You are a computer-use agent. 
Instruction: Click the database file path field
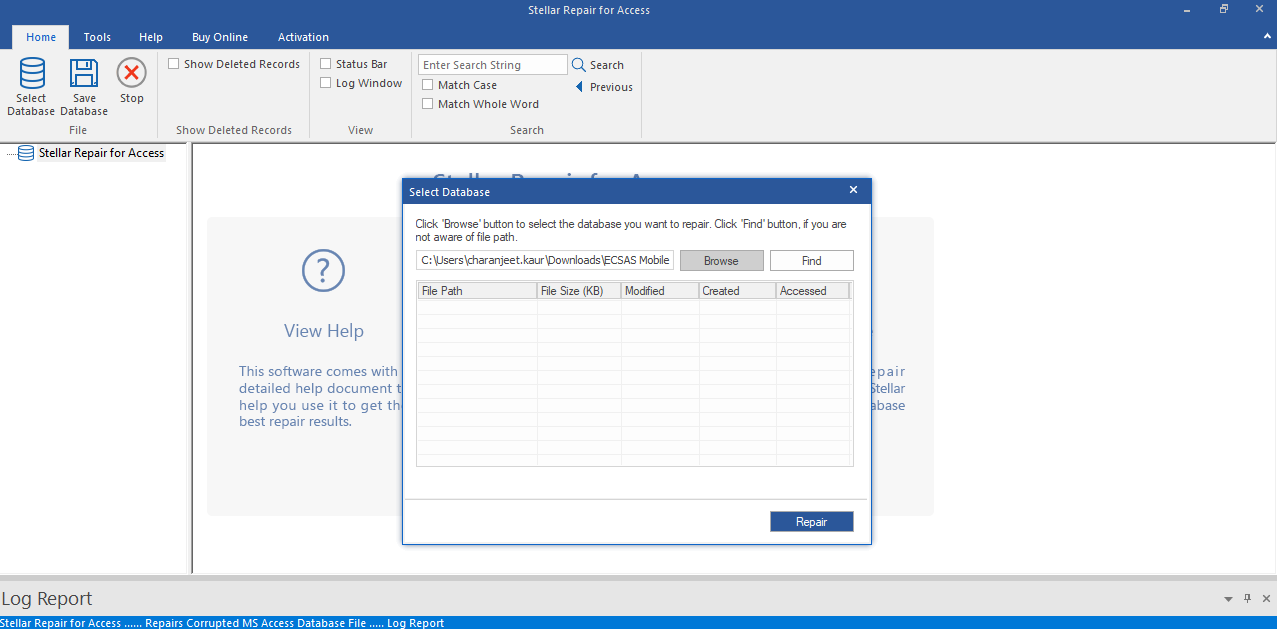(x=545, y=261)
